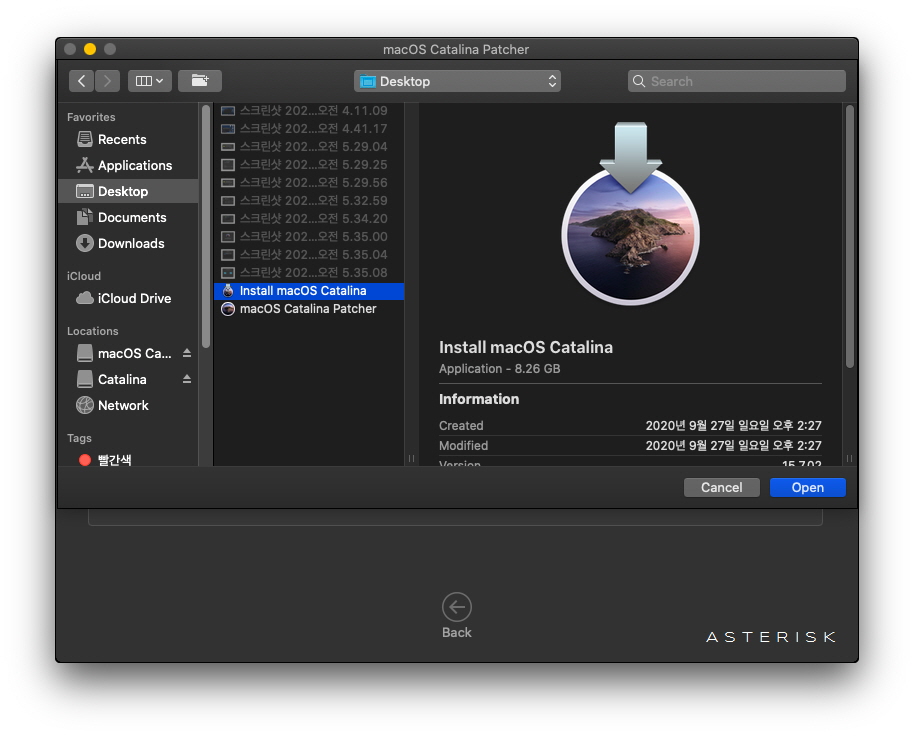Click the Catalina installer preview image
The image size is (914, 736).
(x=630, y=214)
